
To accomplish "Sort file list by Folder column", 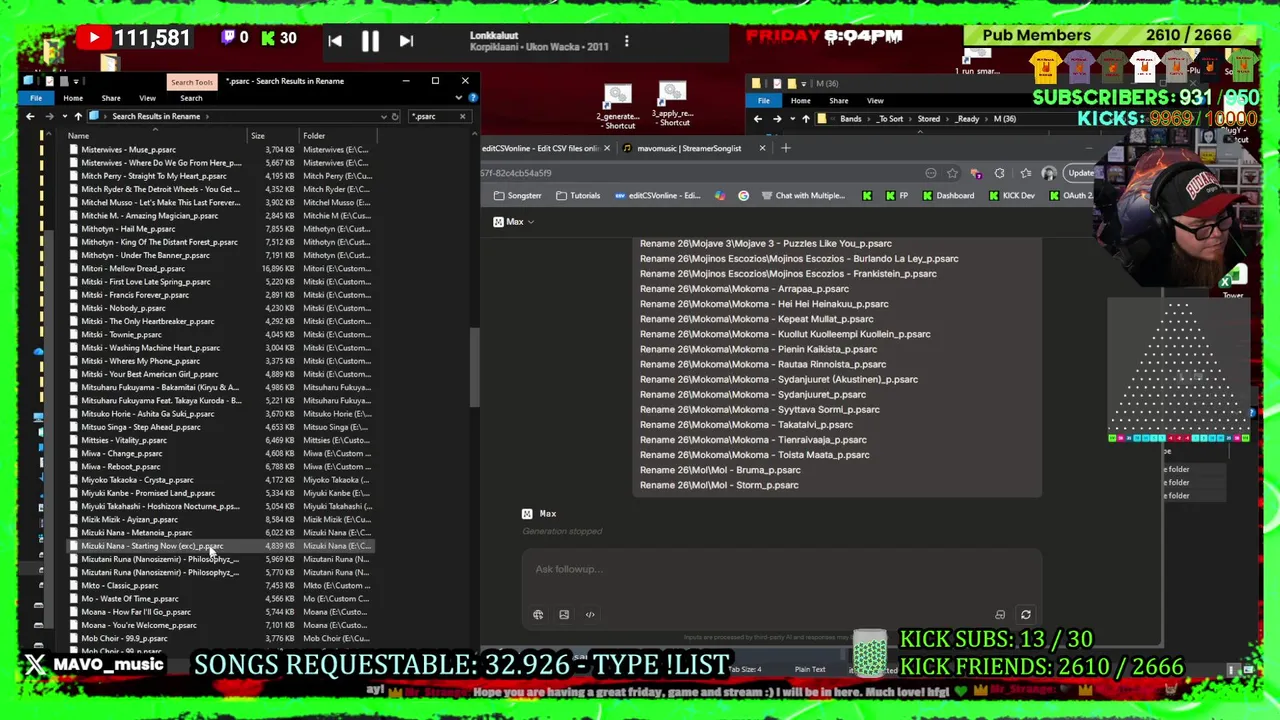I will tap(314, 135).
